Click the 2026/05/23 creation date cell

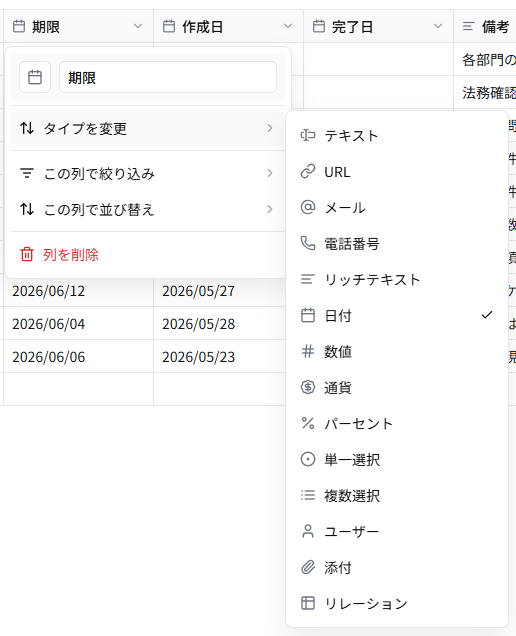(220, 357)
